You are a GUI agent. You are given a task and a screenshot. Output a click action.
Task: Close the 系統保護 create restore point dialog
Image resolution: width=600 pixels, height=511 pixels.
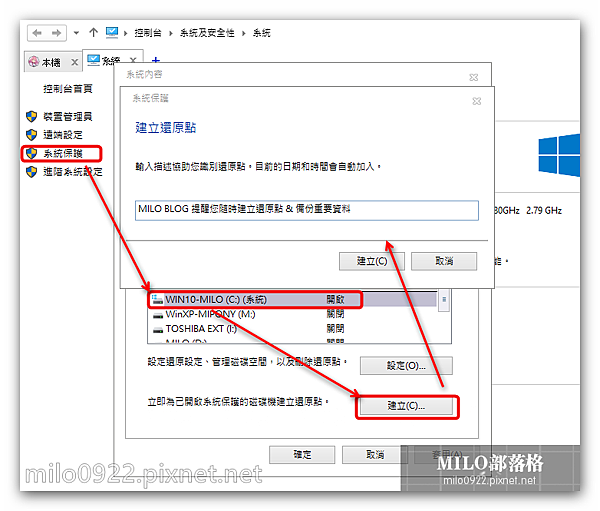point(477,101)
